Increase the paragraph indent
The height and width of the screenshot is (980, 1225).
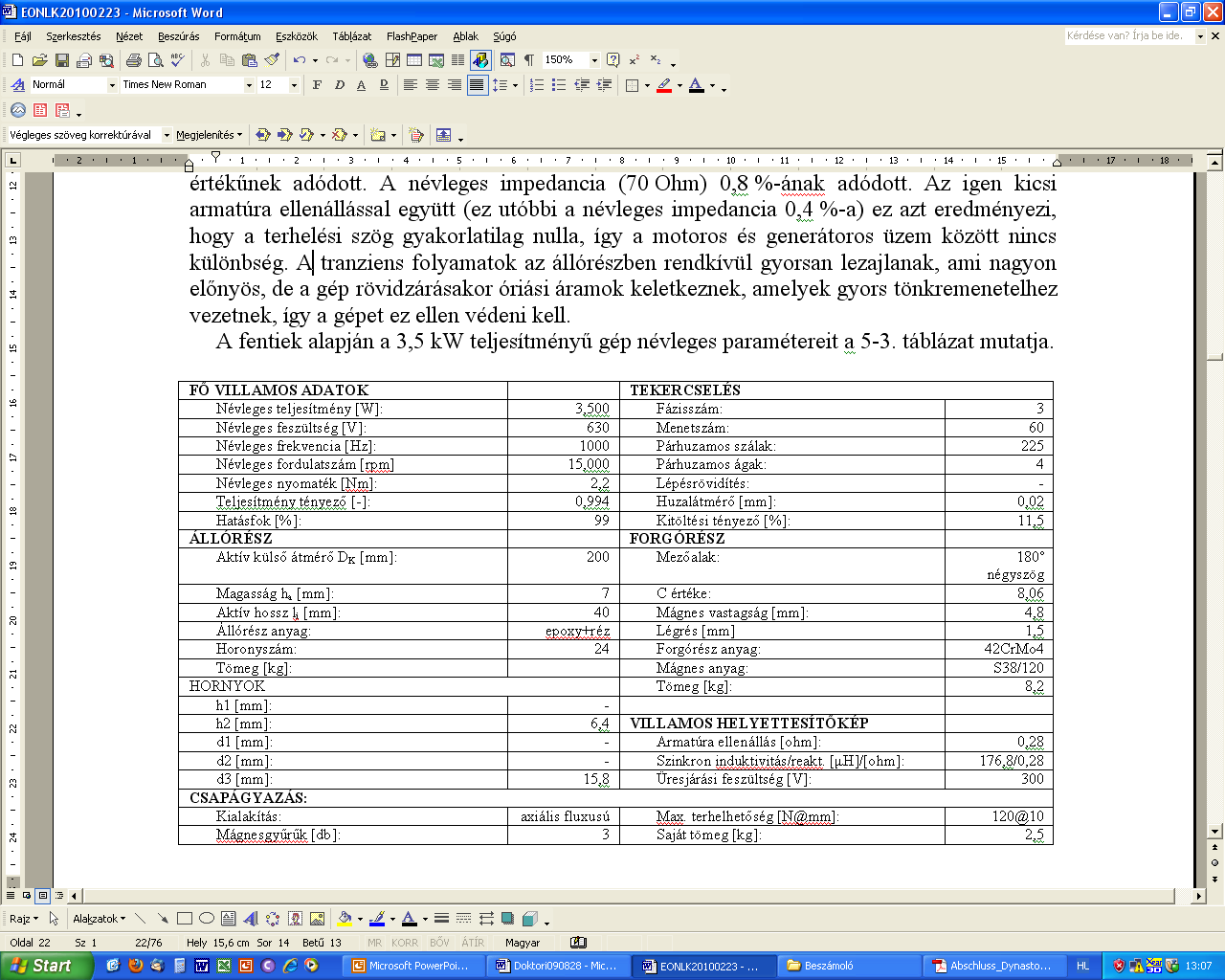click(x=604, y=85)
